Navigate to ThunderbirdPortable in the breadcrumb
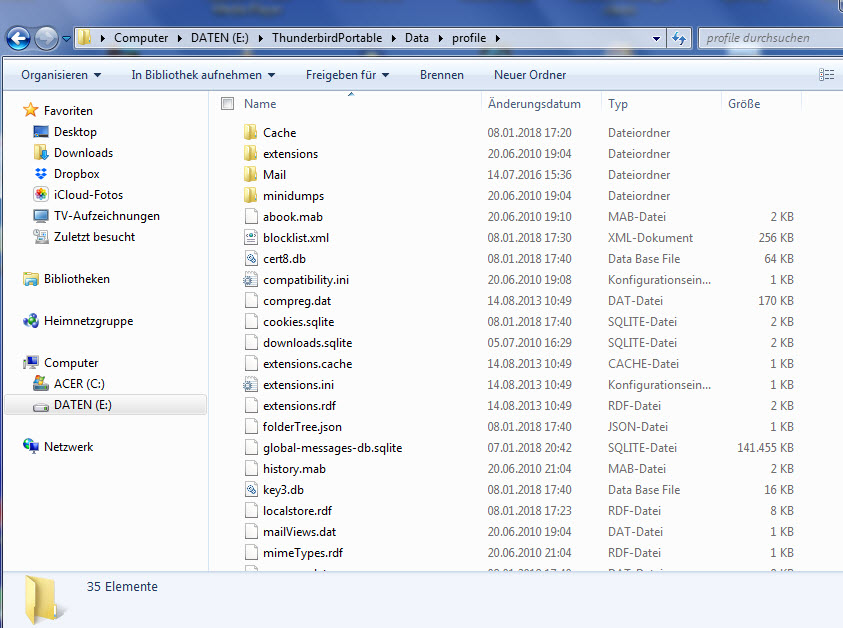 tap(327, 38)
